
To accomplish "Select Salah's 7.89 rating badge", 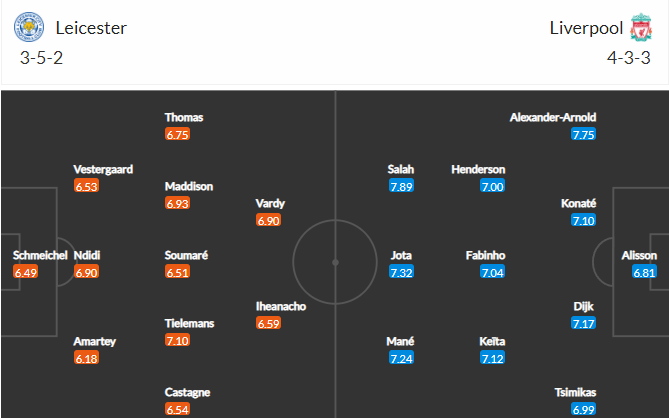I will pos(401,186).
